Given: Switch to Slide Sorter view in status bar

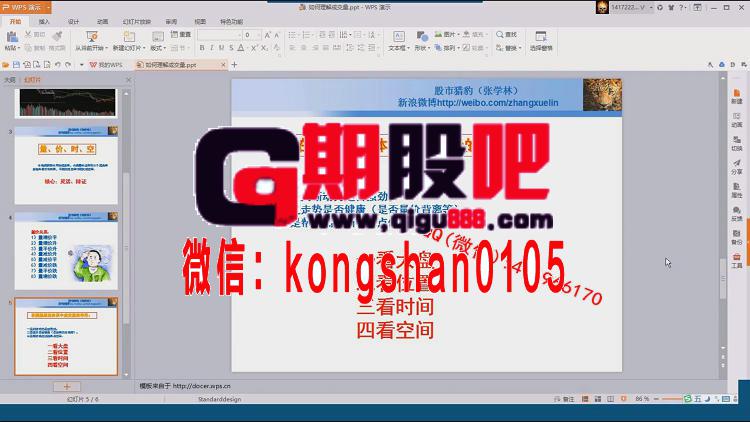Looking at the screenshot, I should pyautogui.click(x=598, y=399).
